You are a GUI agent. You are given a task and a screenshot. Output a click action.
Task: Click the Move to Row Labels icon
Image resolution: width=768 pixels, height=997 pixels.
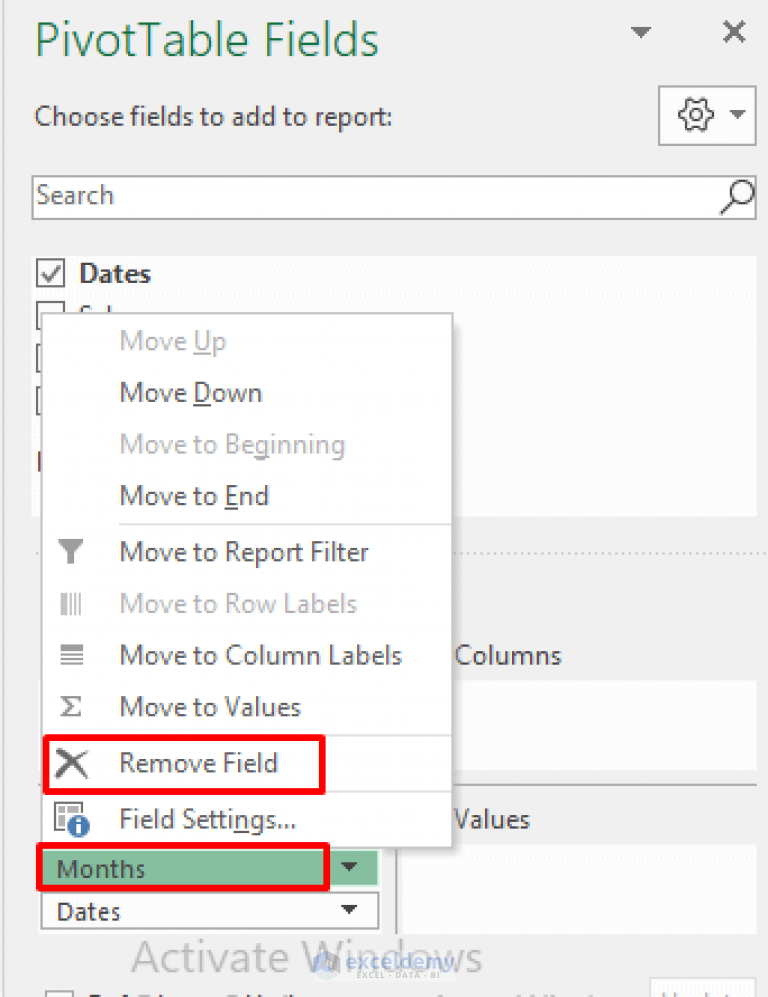point(69,603)
